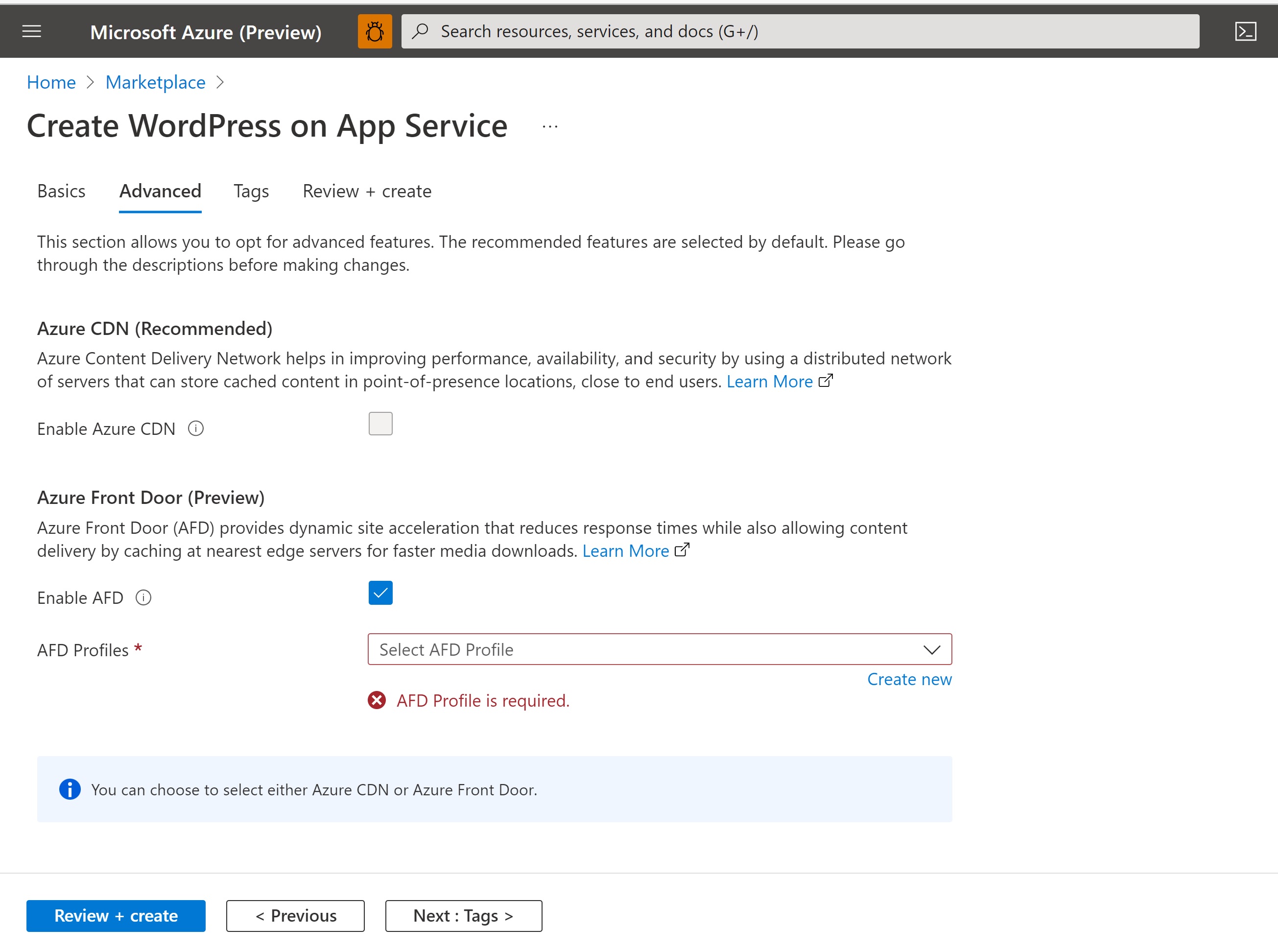The width and height of the screenshot is (1278, 952).
Task: Click the hamburger menu icon top left
Action: [x=31, y=30]
